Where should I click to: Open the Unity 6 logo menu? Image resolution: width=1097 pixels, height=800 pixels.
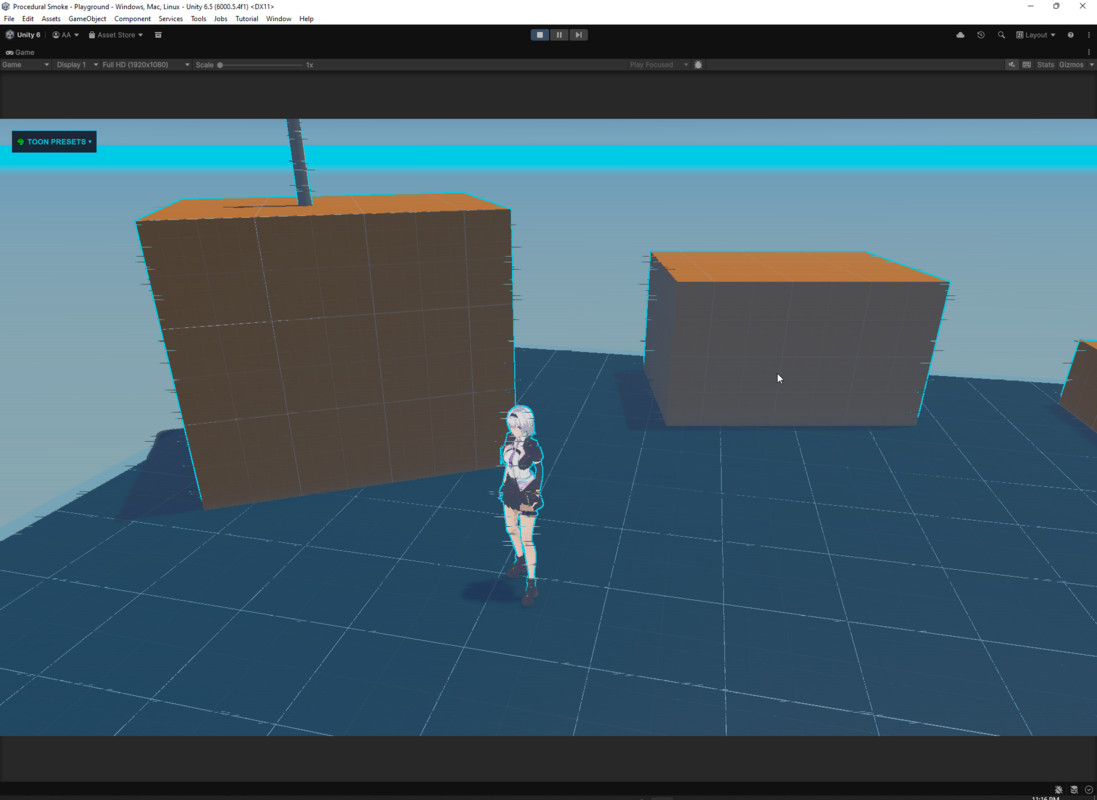click(x=23, y=35)
